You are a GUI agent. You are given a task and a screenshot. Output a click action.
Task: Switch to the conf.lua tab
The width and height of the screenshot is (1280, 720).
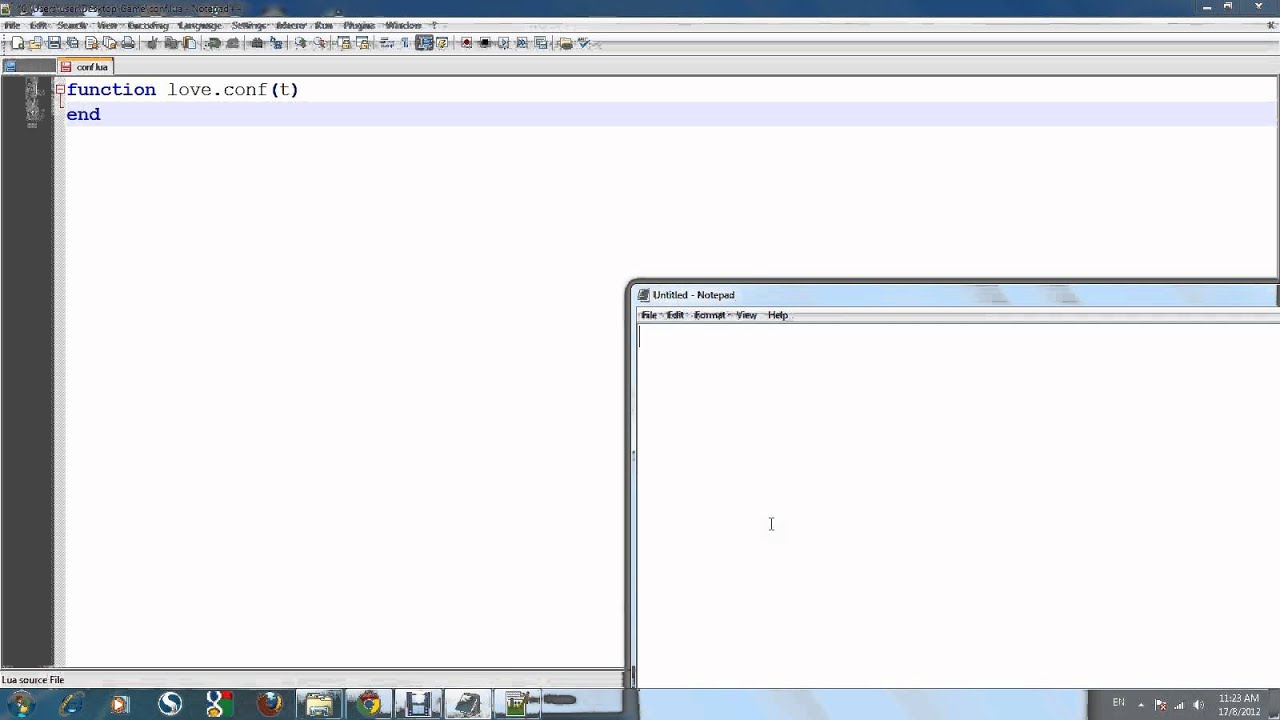pos(85,67)
